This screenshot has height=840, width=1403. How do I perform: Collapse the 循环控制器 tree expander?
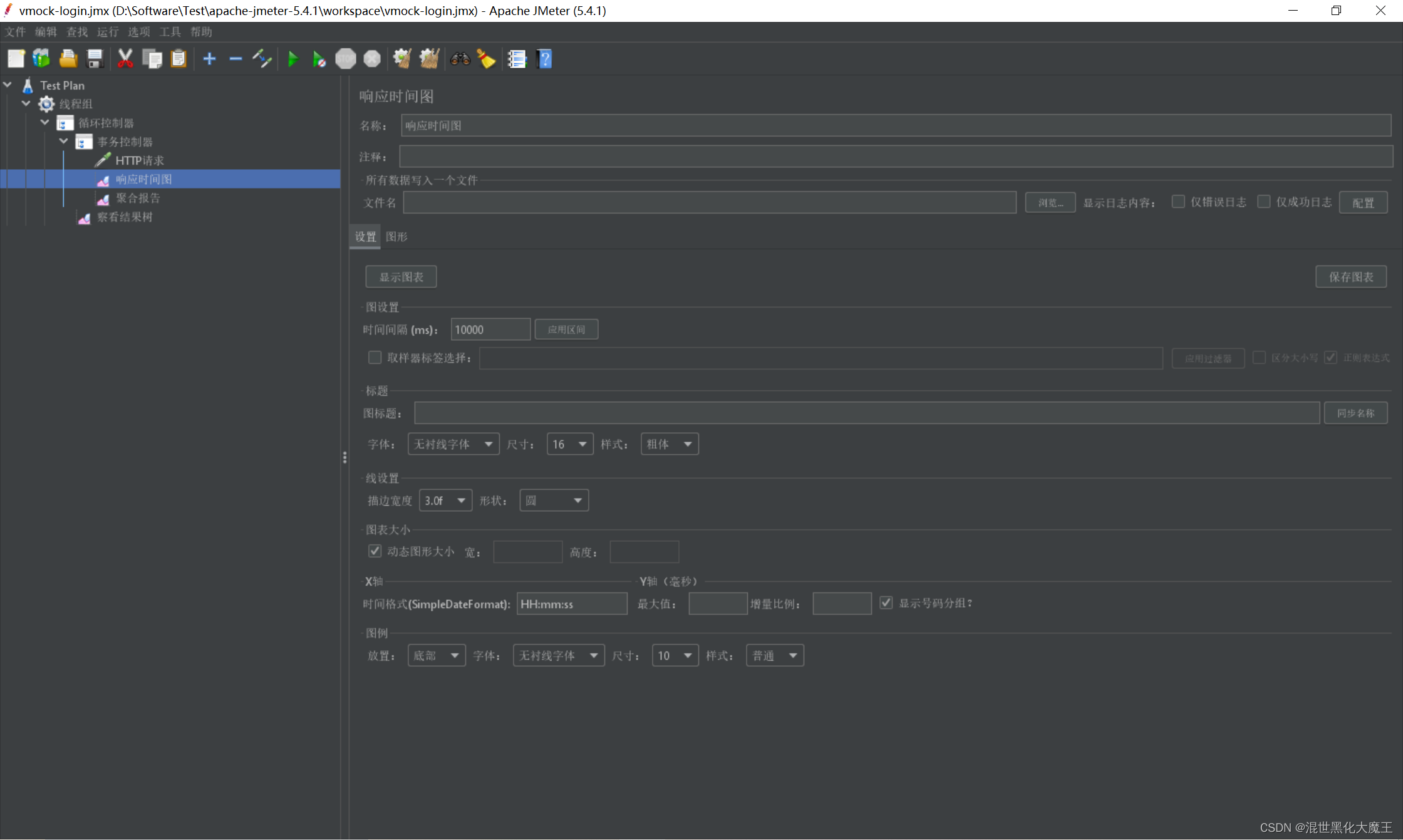[45, 122]
